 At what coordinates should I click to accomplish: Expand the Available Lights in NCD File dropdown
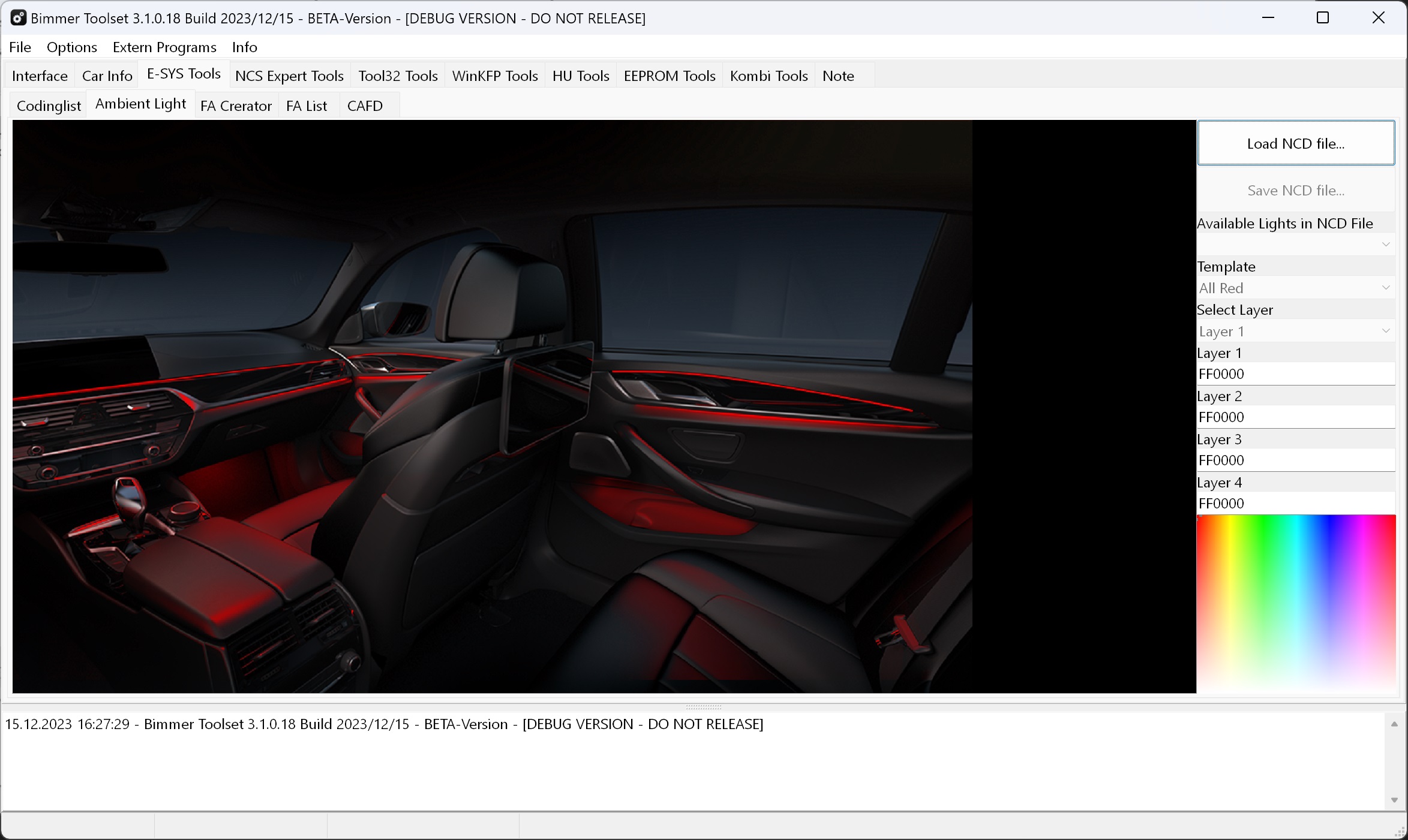click(1296, 244)
